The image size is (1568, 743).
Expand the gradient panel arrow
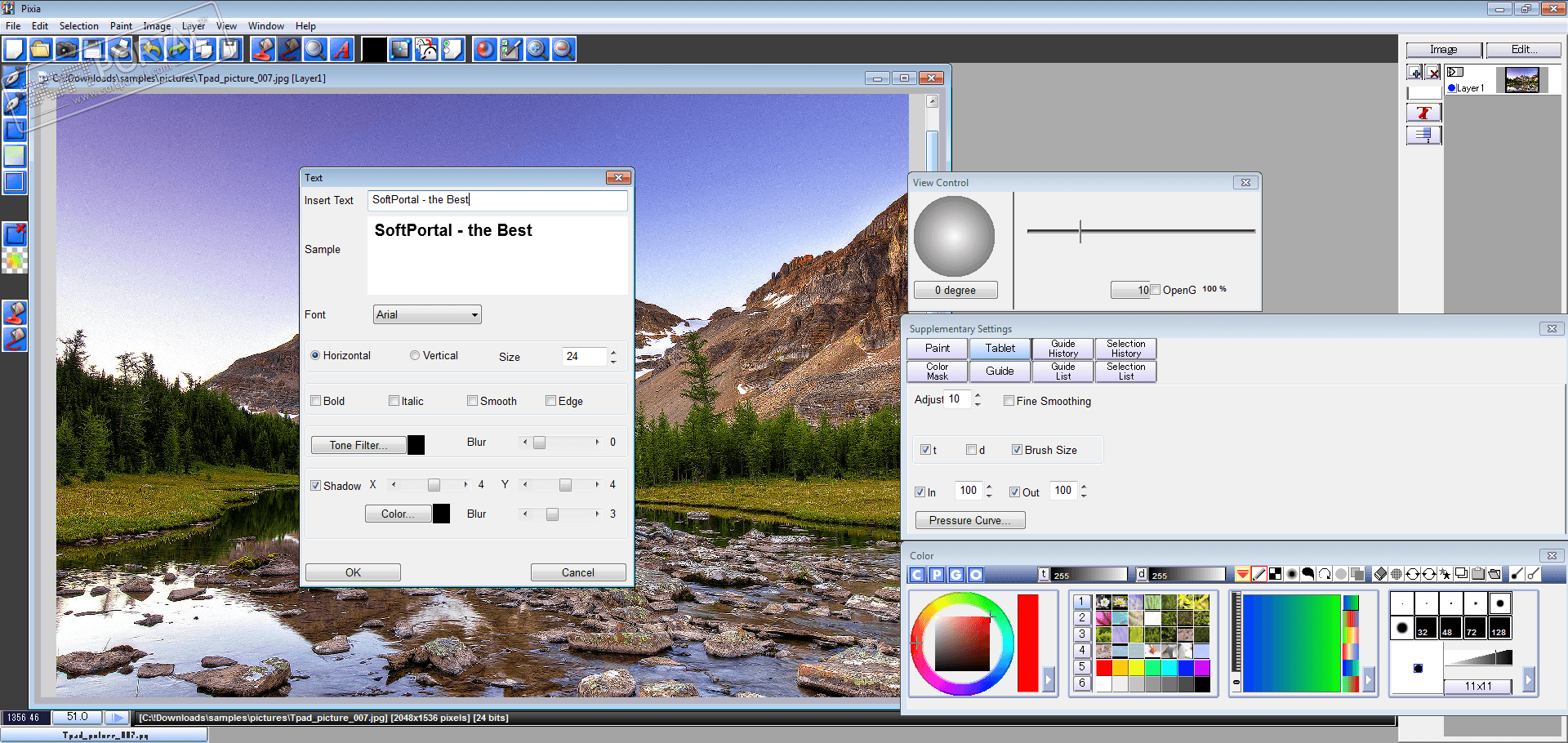pos(1369,678)
